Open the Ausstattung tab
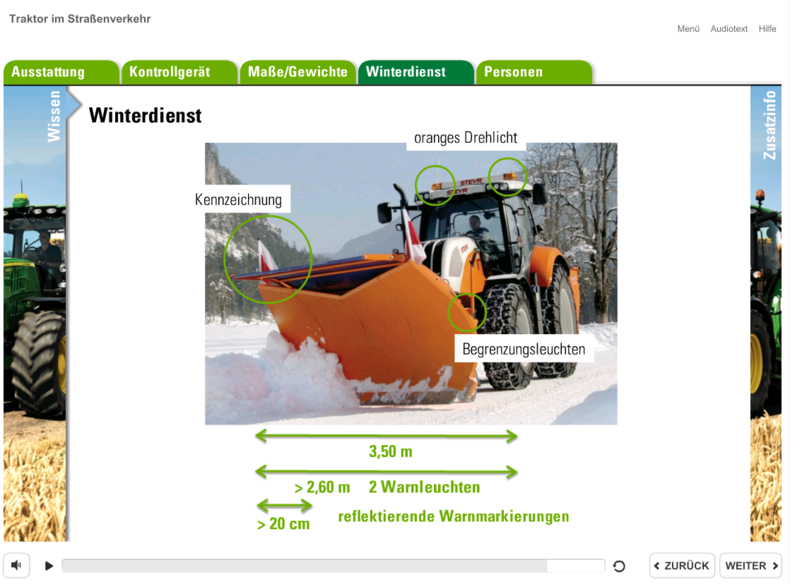 click(x=60, y=72)
